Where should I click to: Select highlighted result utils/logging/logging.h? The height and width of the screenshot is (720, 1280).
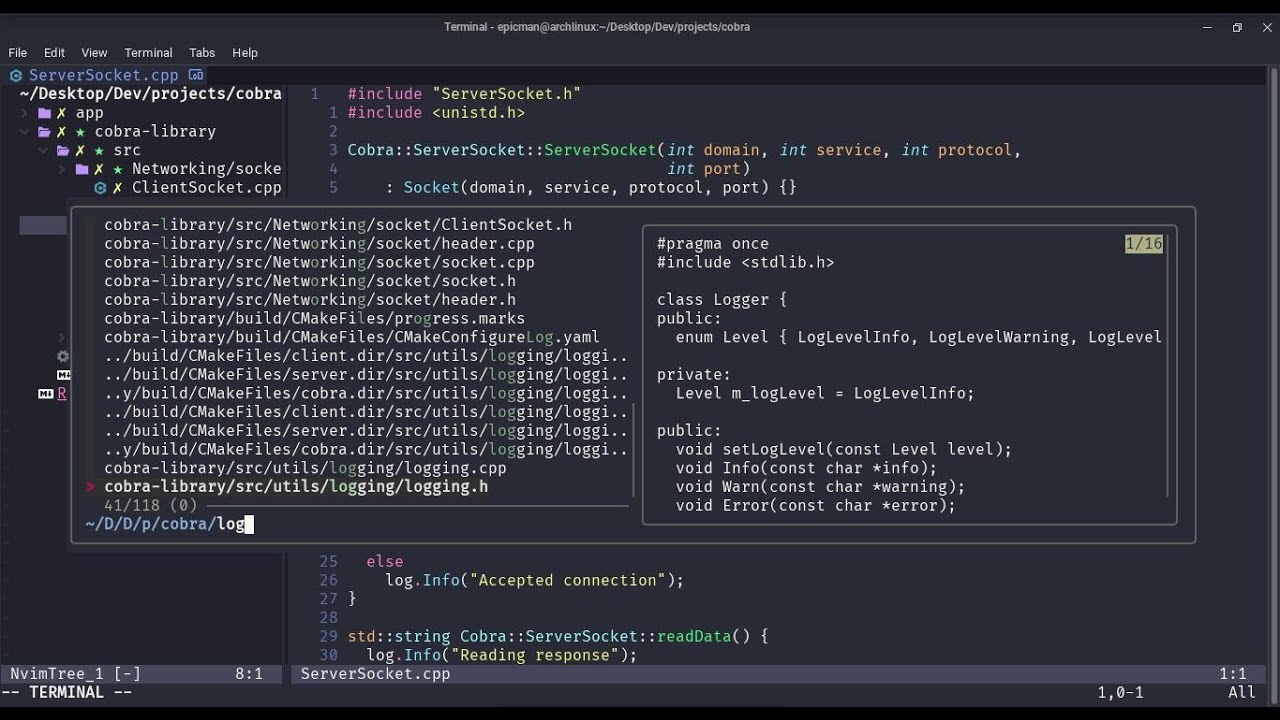(x=296, y=487)
